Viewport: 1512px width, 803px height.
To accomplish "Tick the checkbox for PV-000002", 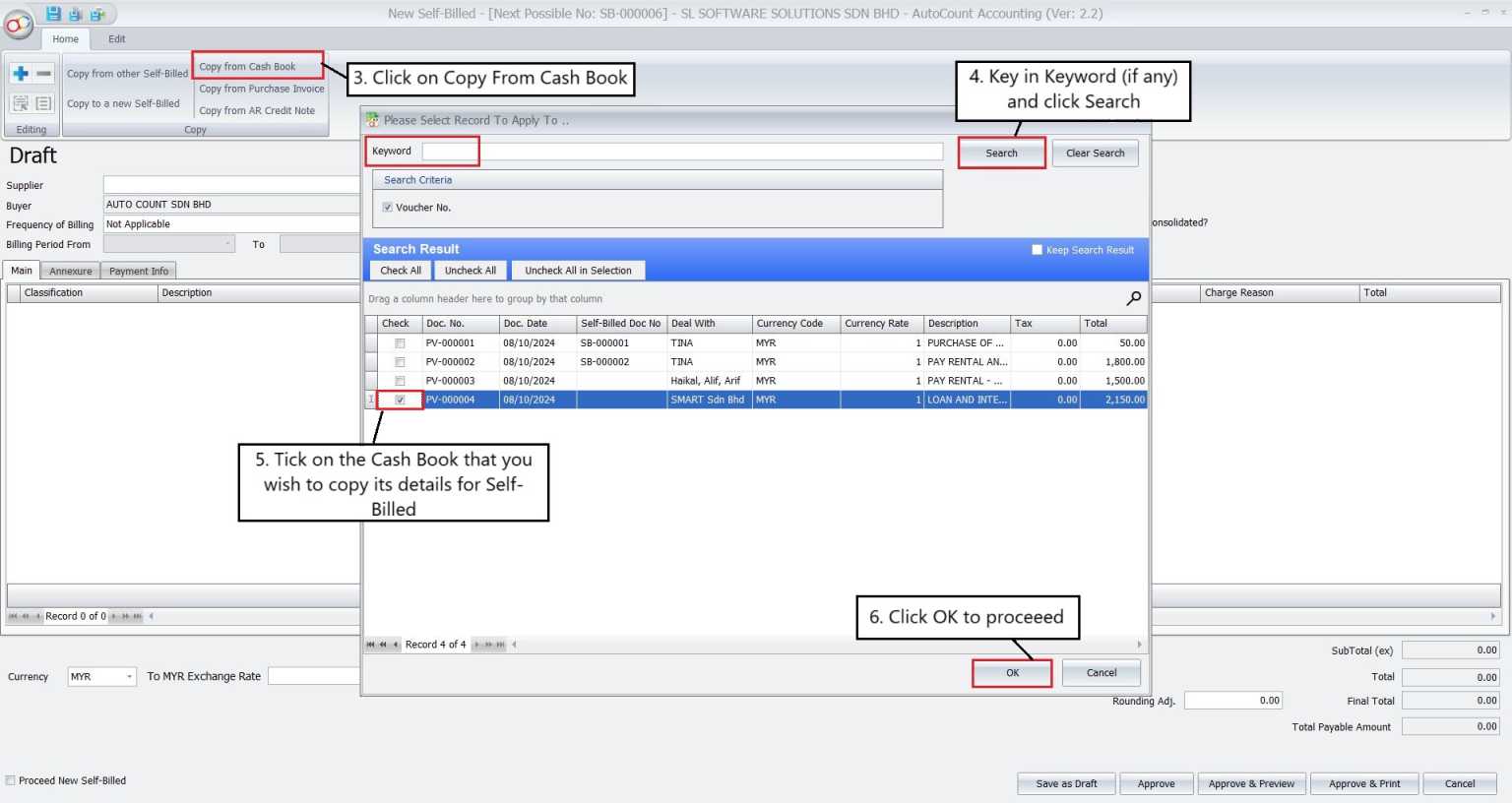I will [x=400, y=362].
